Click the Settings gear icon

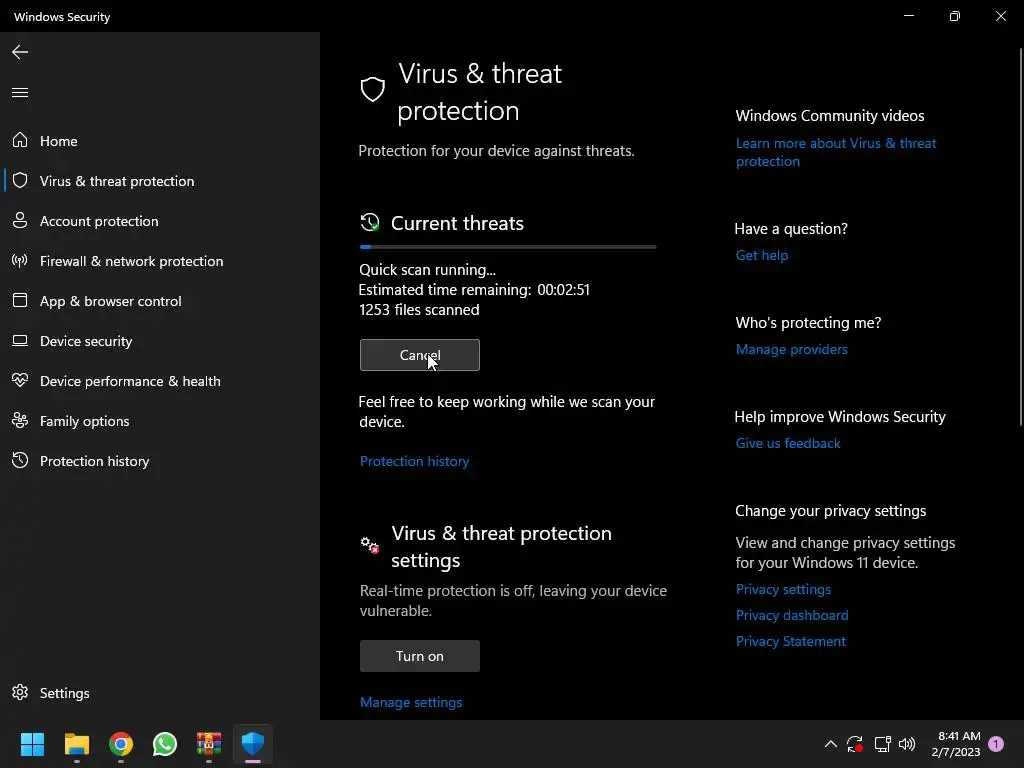(x=20, y=692)
